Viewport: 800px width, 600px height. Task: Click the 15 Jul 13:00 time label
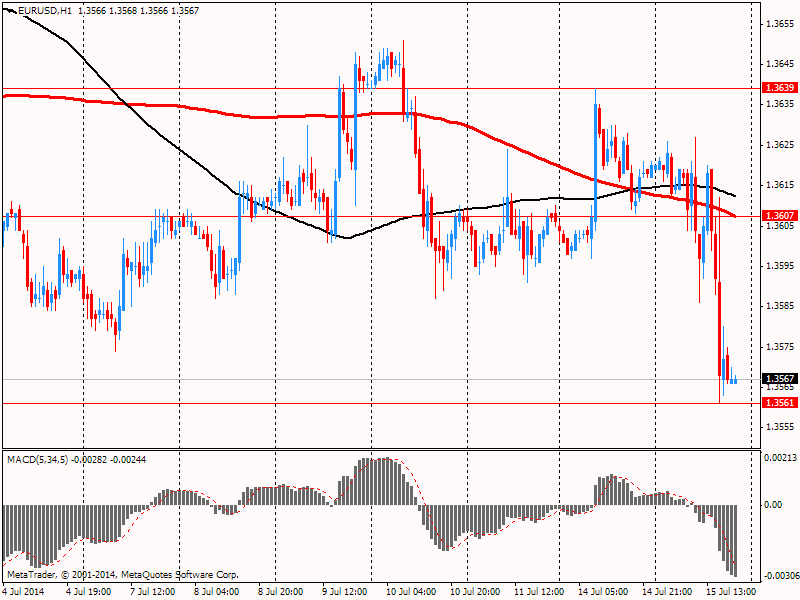tap(732, 591)
